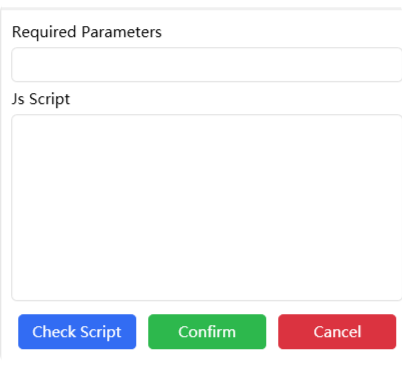Activate the single-line parameters text box

pyautogui.click(x=207, y=65)
